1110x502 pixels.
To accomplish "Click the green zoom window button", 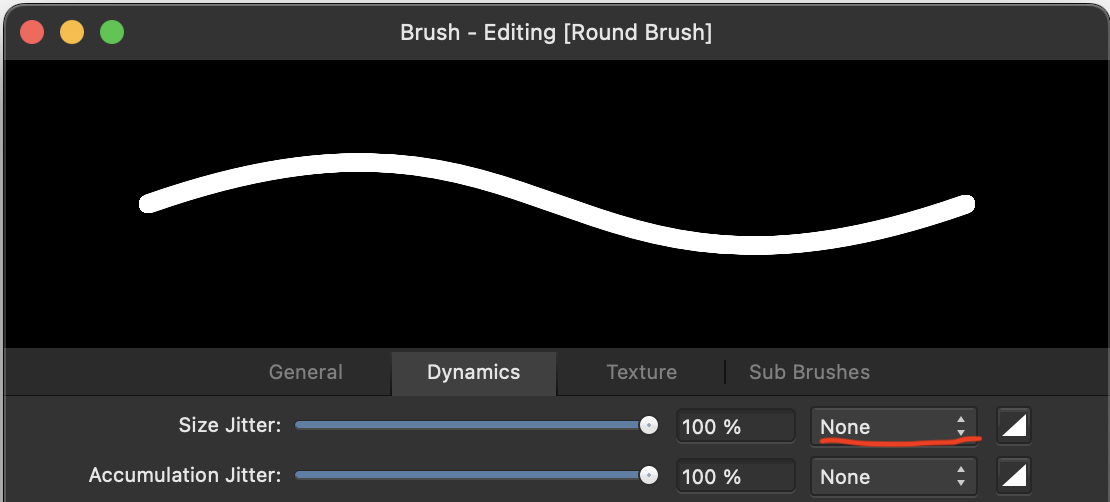I will pyautogui.click(x=112, y=33).
